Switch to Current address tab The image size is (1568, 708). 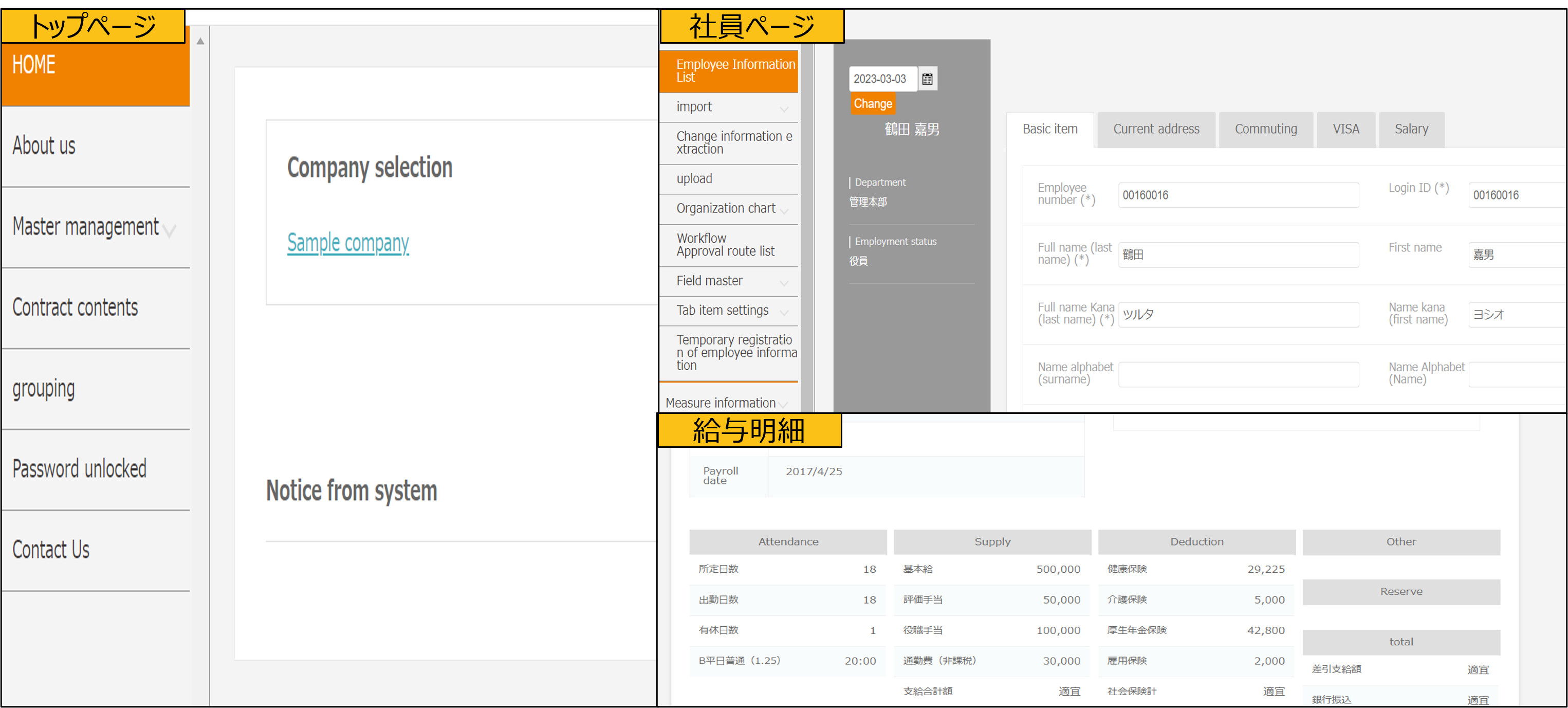tap(1155, 129)
